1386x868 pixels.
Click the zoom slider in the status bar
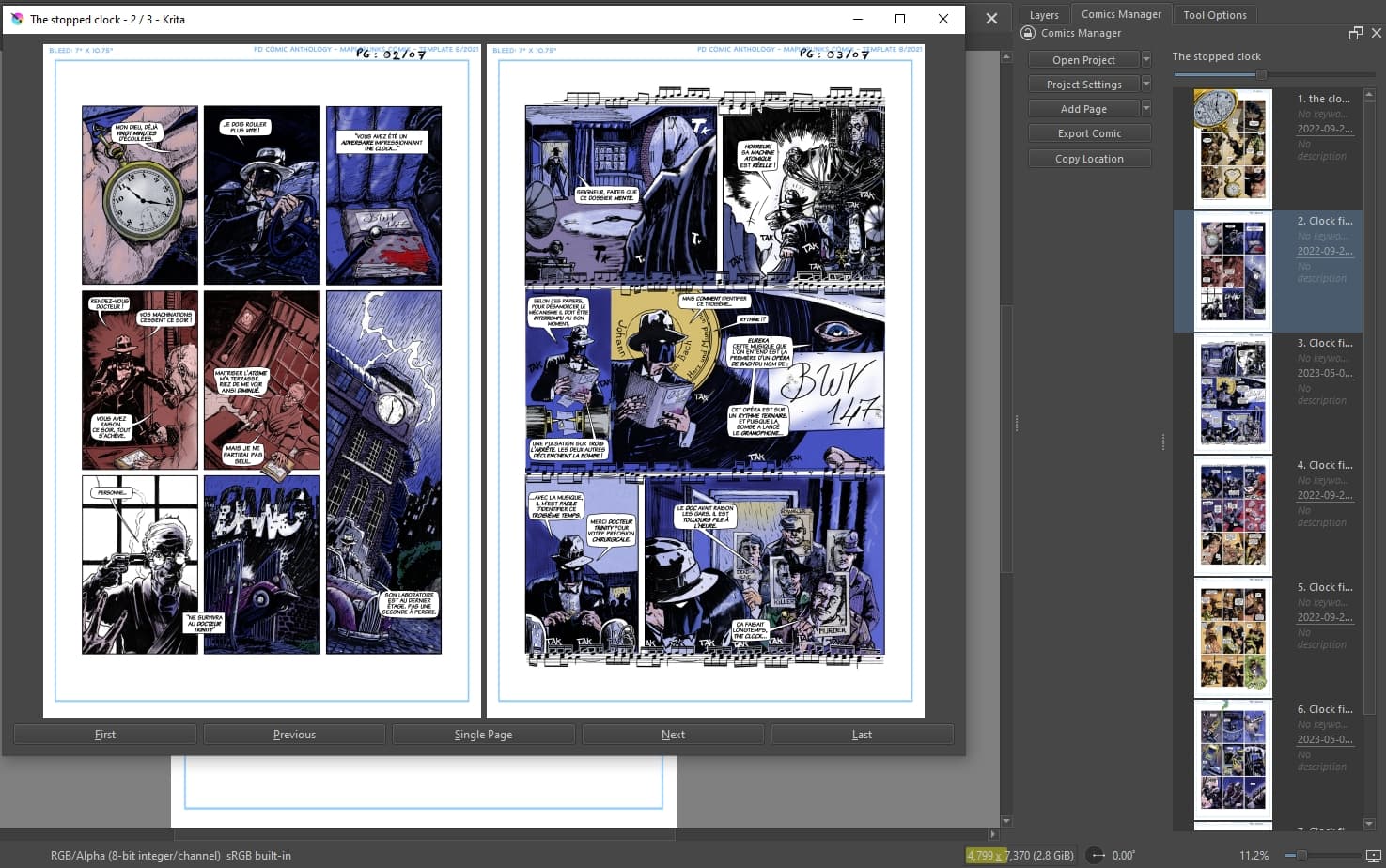point(1324,855)
